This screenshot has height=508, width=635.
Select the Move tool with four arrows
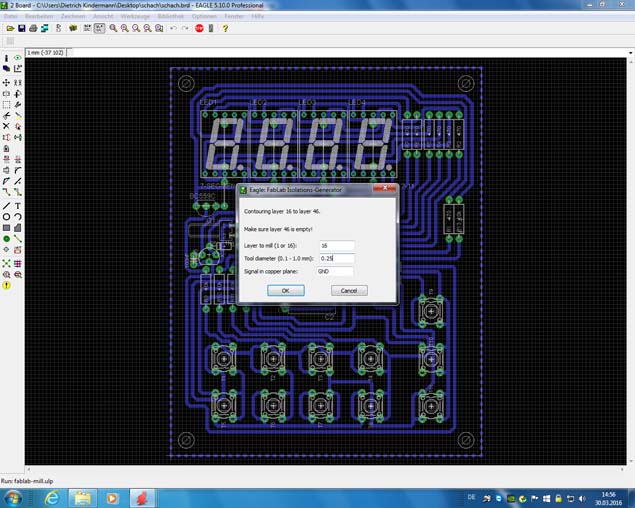tap(6, 83)
